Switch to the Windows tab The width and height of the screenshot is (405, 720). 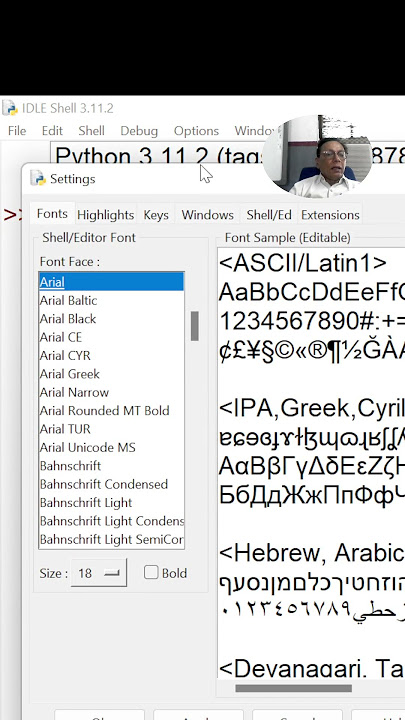[x=208, y=215]
